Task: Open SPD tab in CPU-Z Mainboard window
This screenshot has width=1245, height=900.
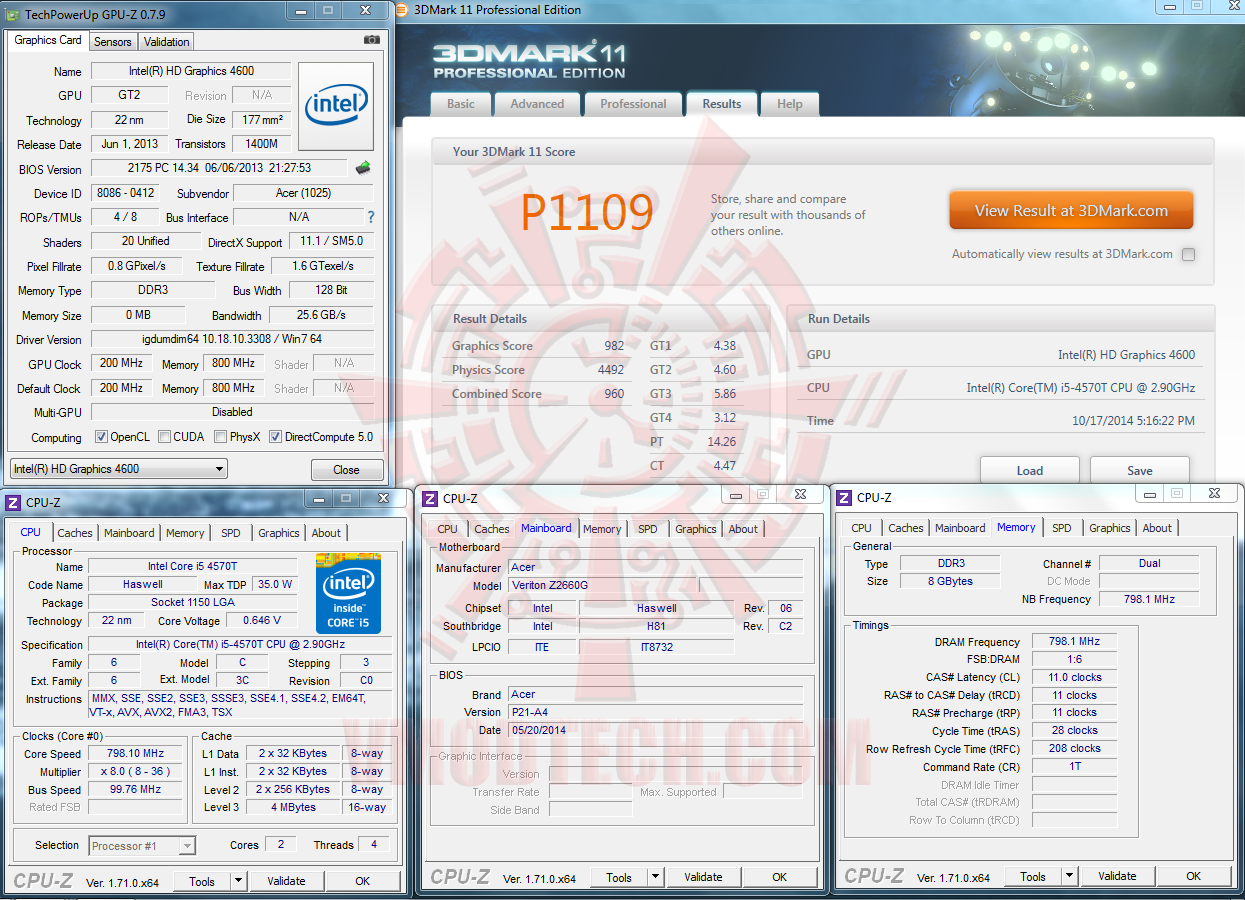Action: point(648,529)
